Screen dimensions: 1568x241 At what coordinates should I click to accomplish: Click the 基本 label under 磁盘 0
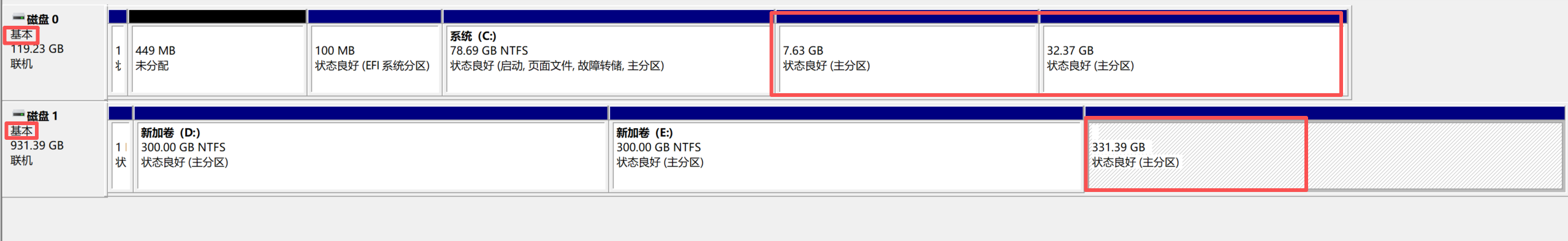[21, 34]
